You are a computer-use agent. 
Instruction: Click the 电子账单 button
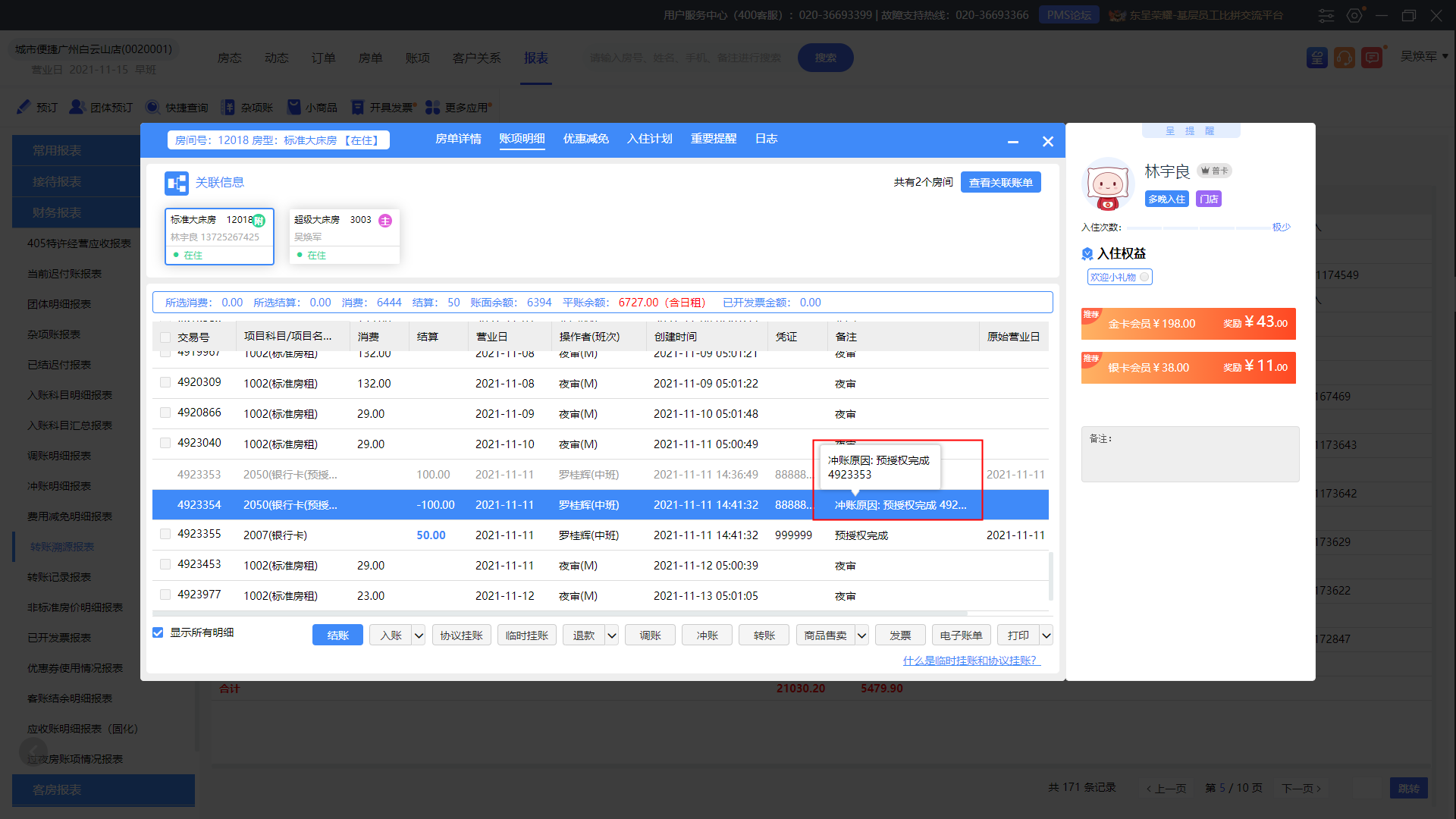click(x=961, y=635)
